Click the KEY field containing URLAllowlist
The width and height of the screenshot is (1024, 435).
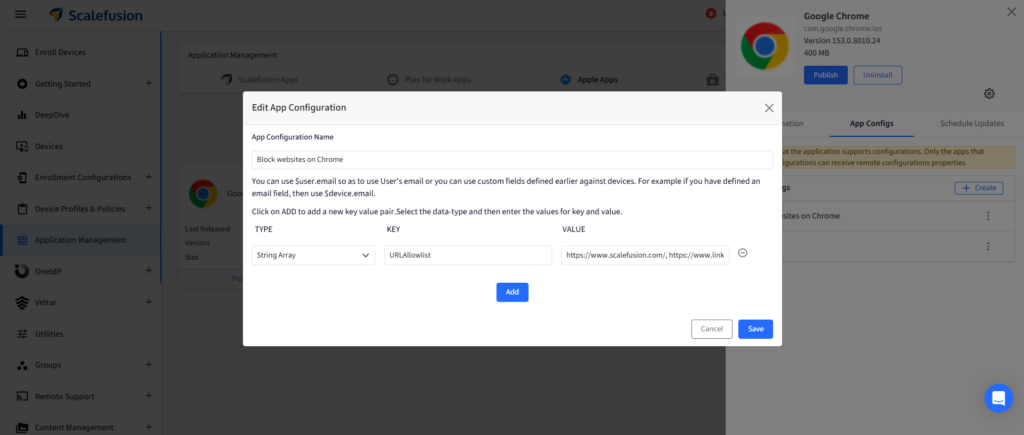tap(468, 255)
